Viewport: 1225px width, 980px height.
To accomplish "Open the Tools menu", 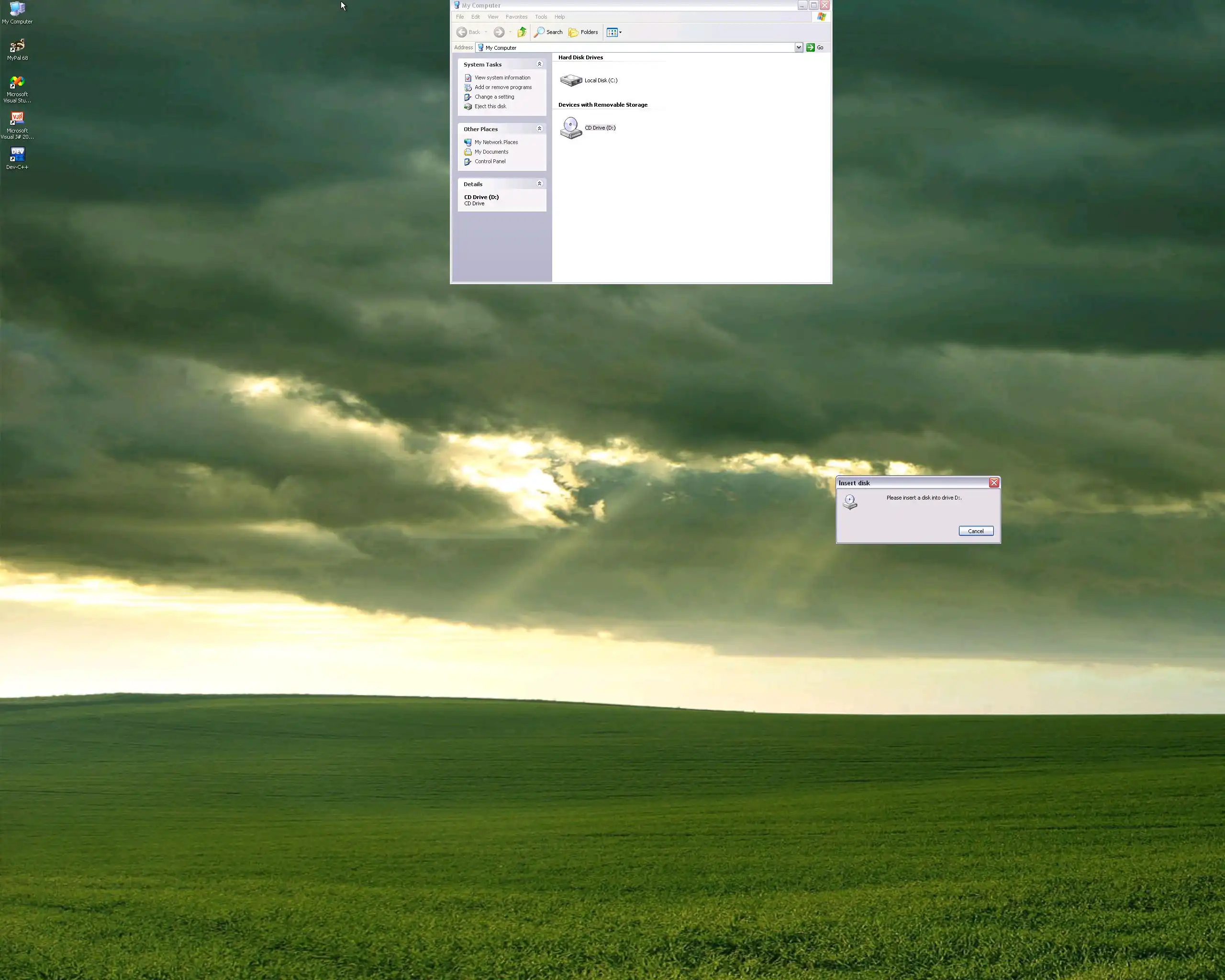I will click(540, 17).
